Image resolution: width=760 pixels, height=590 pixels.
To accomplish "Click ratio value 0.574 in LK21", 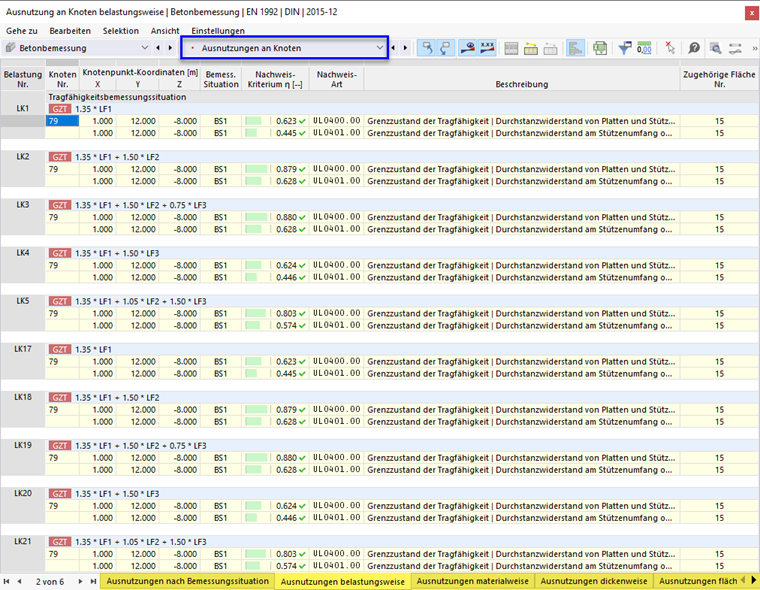I will 286,566.
